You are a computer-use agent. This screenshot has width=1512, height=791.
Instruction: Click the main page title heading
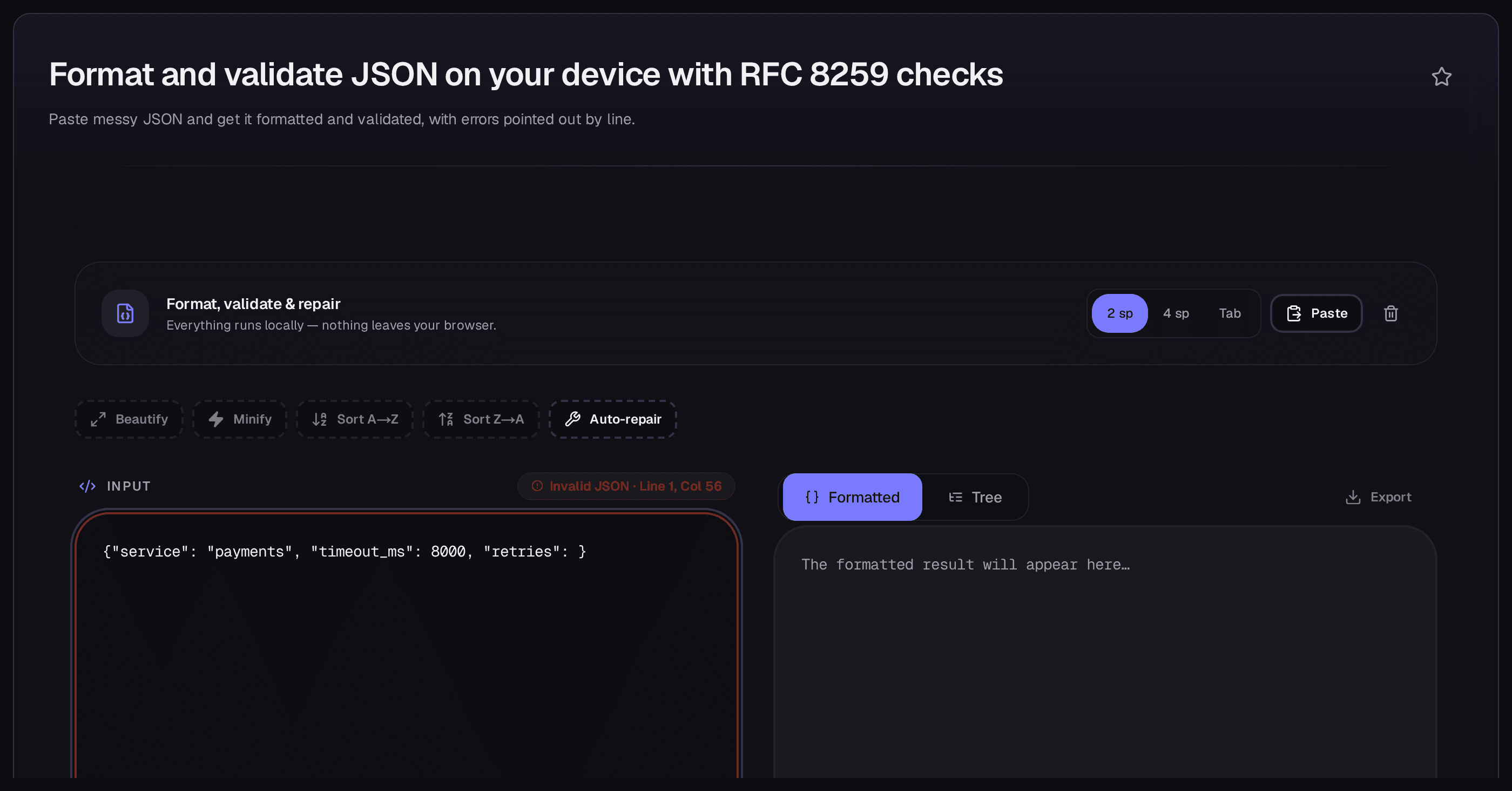pyautogui.click(x=526, y=75)
